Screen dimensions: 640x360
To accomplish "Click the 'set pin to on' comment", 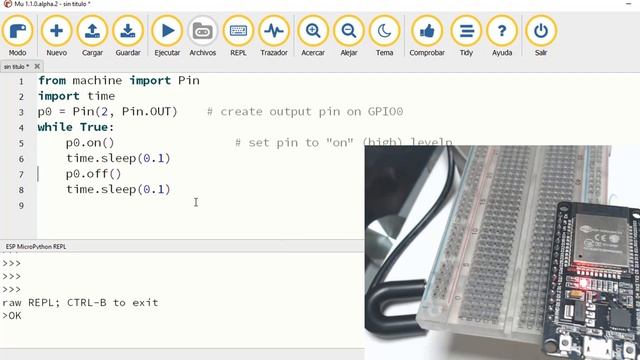I will click(344, 143).
